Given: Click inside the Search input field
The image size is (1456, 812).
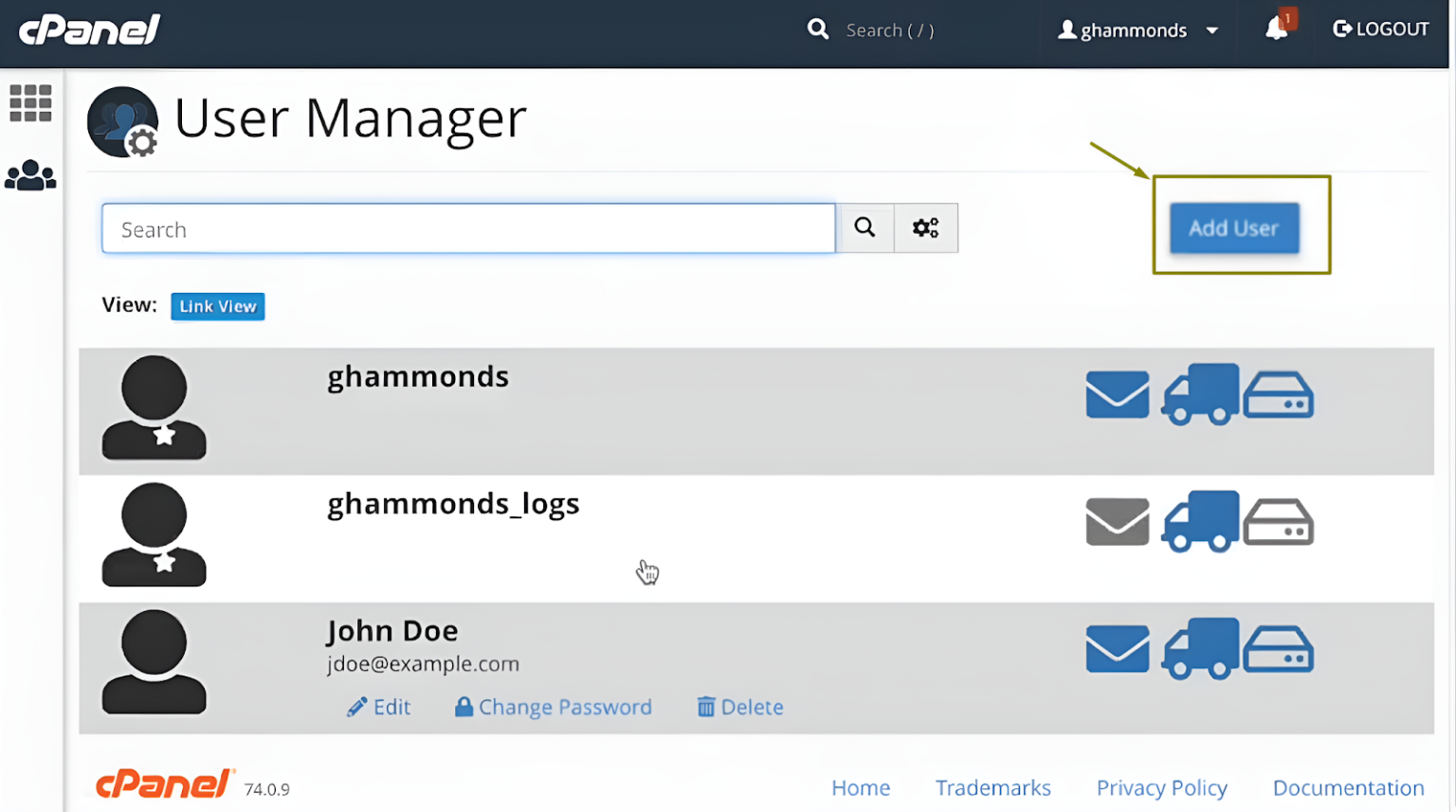Looking at the screenshot, I should 468,227.
